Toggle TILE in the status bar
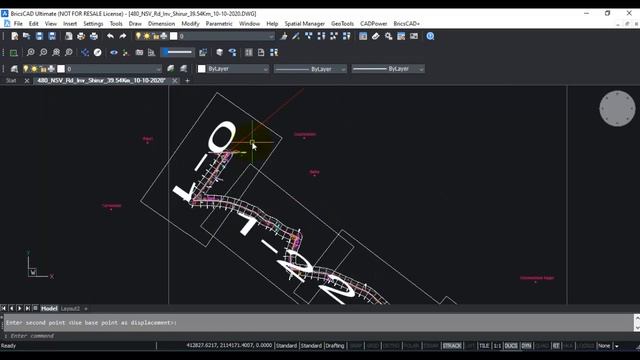 tap(484, 346)
